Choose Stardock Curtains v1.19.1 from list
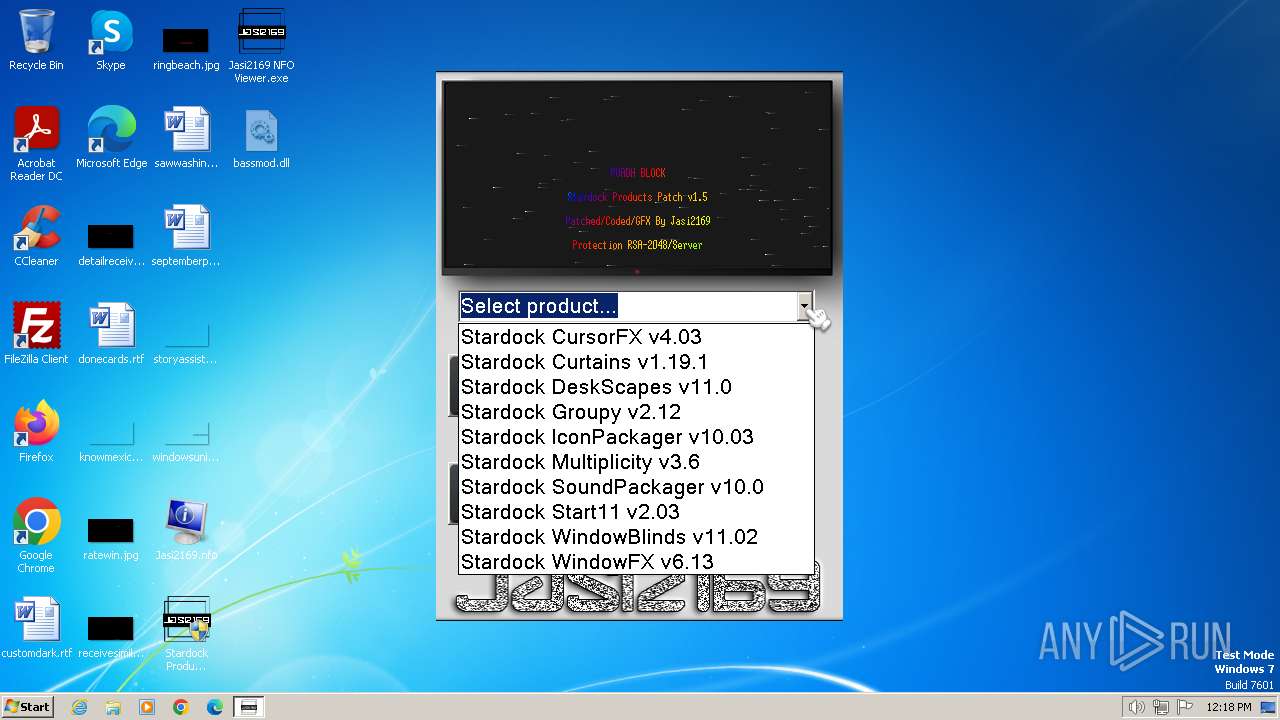1280x720 pixels. coord(636,362)
